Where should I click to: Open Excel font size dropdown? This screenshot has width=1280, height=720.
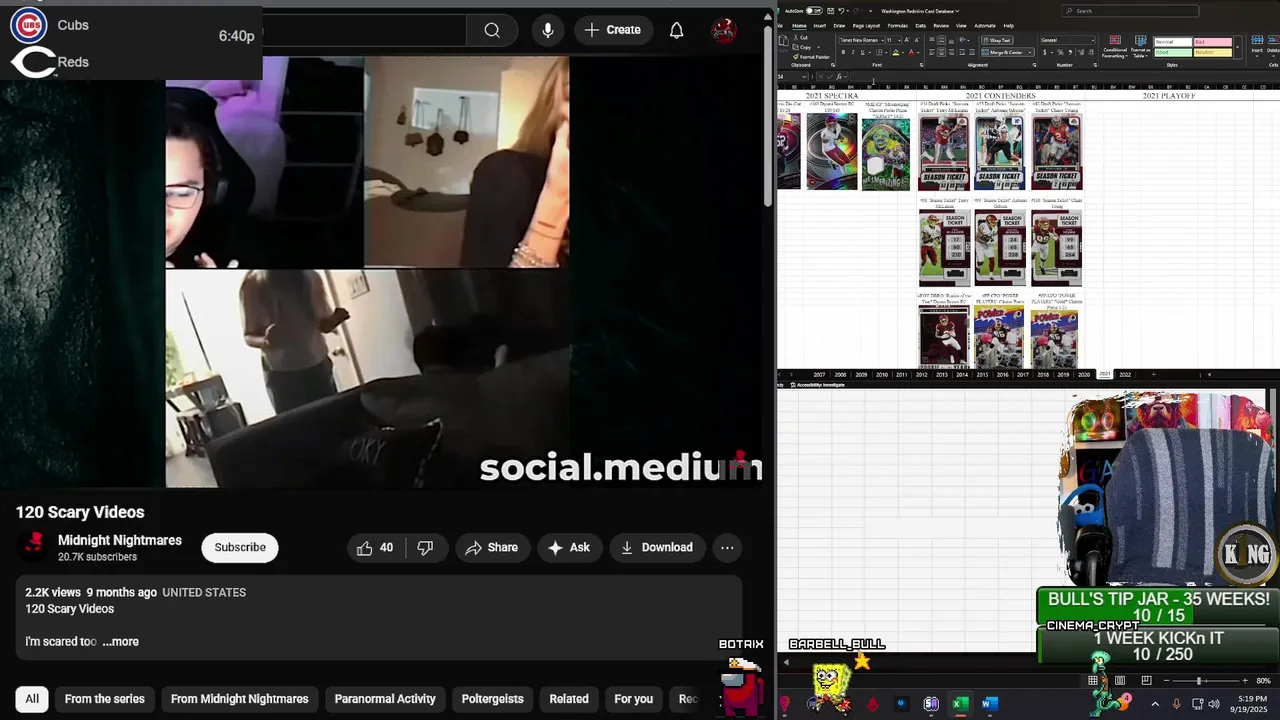[899, 40]
